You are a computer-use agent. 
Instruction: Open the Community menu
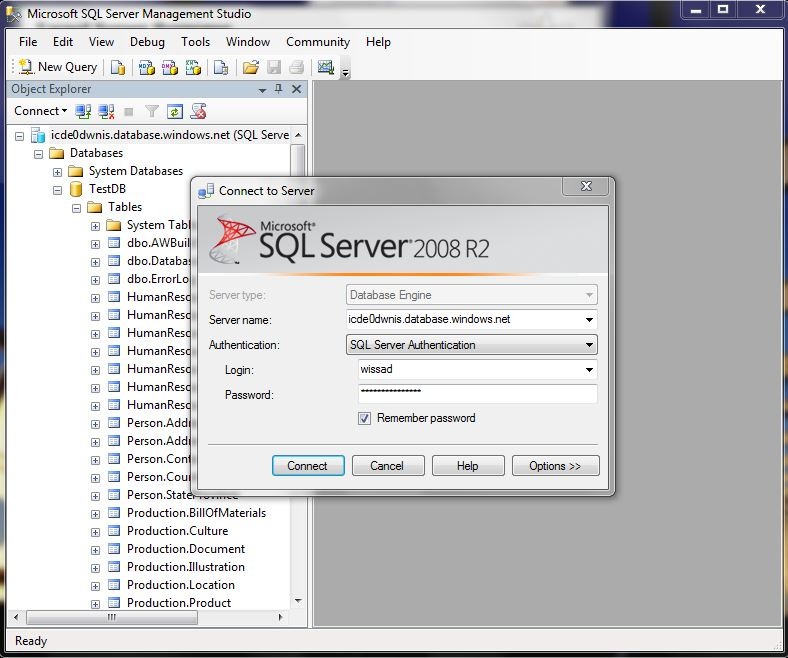(318, 42)
